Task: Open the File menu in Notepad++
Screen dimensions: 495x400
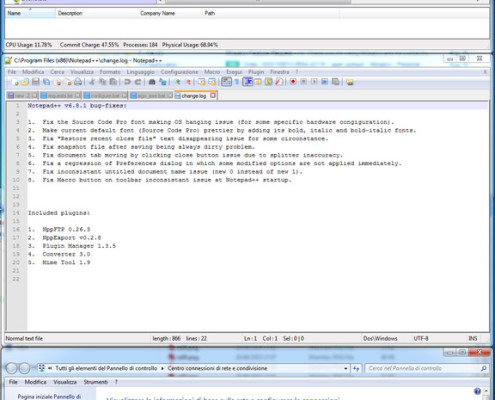Action: tap(12, 72)
